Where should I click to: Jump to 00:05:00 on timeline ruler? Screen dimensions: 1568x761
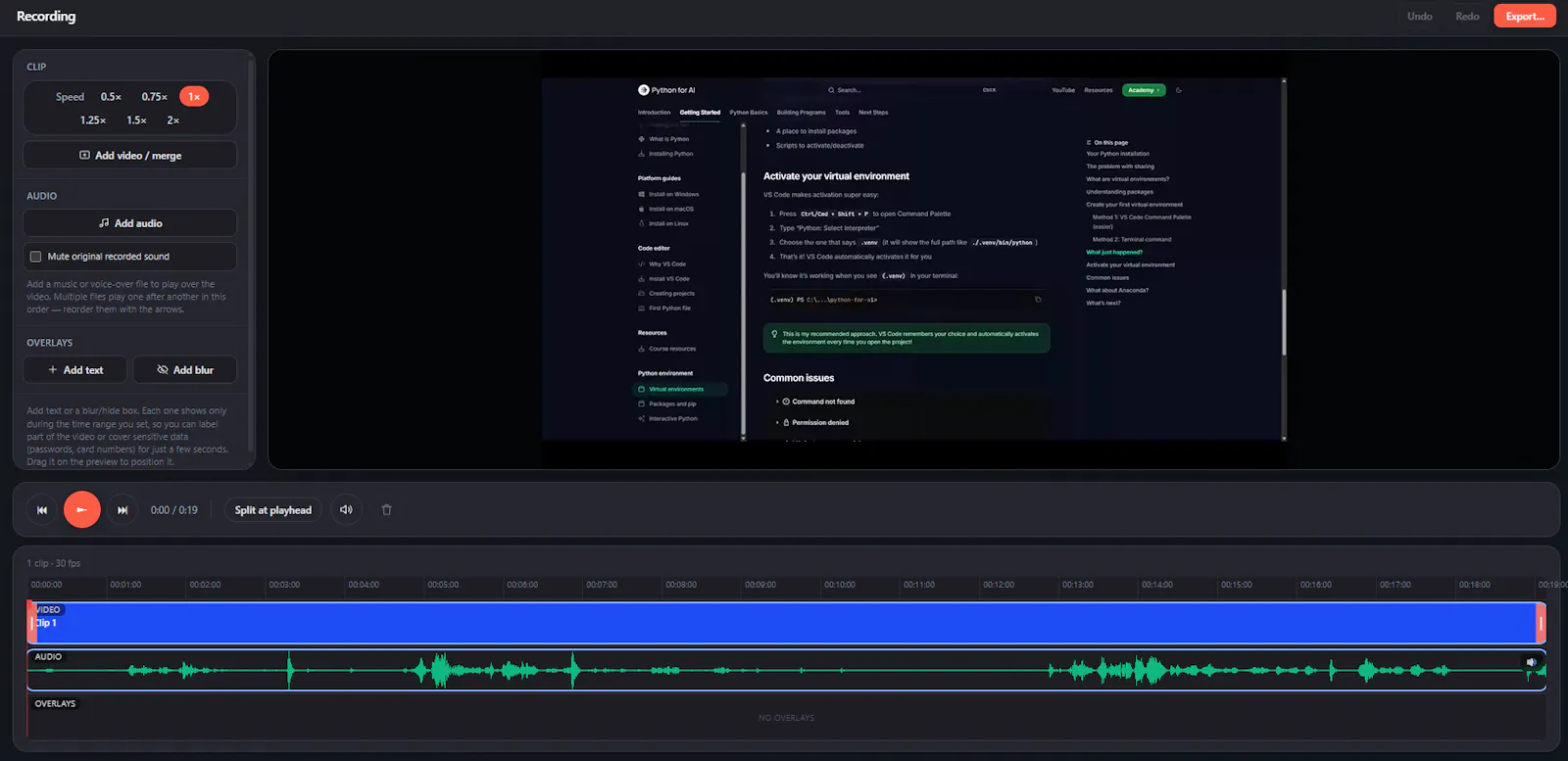pos(443,585)
